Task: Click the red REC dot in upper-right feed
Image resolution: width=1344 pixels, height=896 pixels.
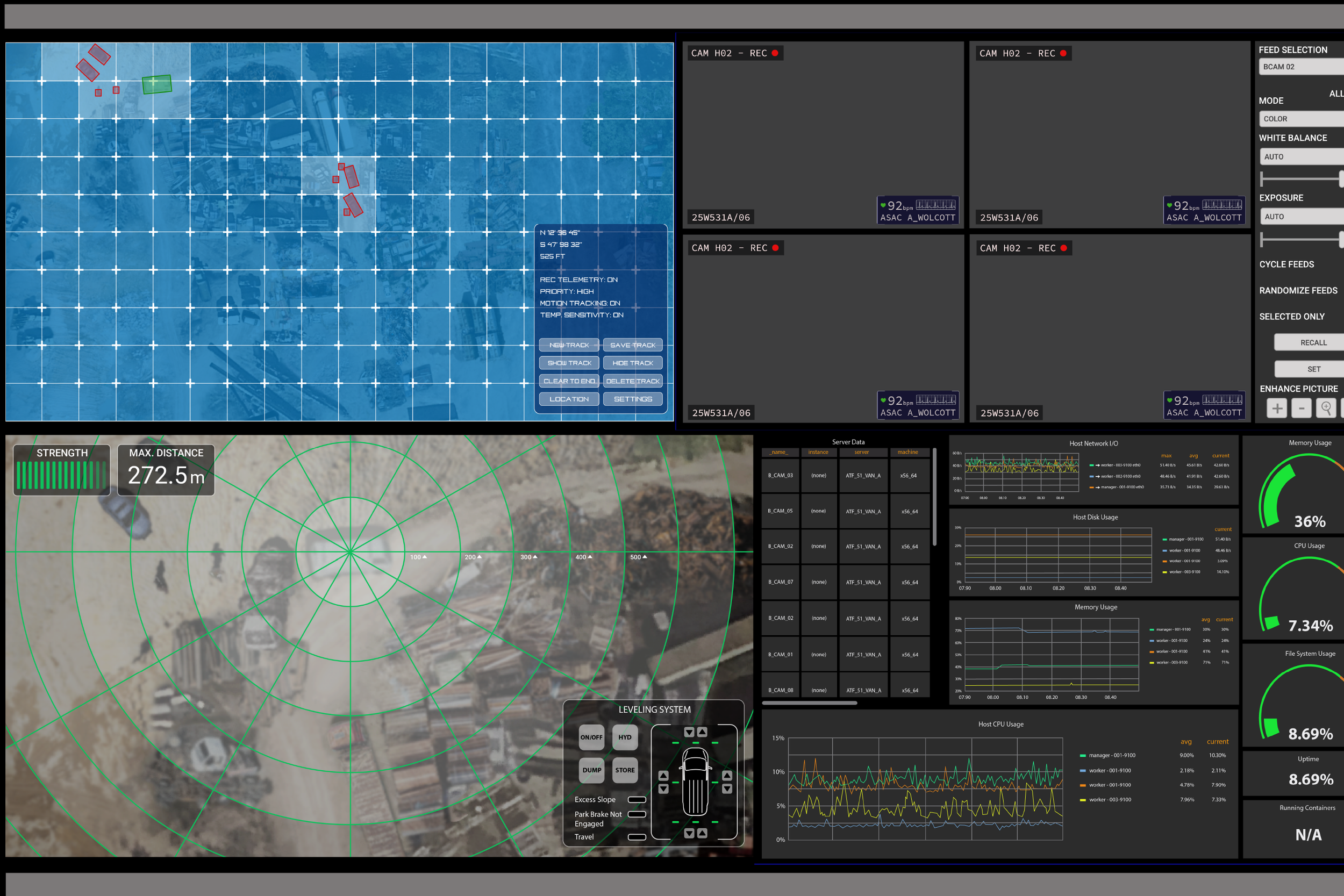Action: pos(1063,53)
